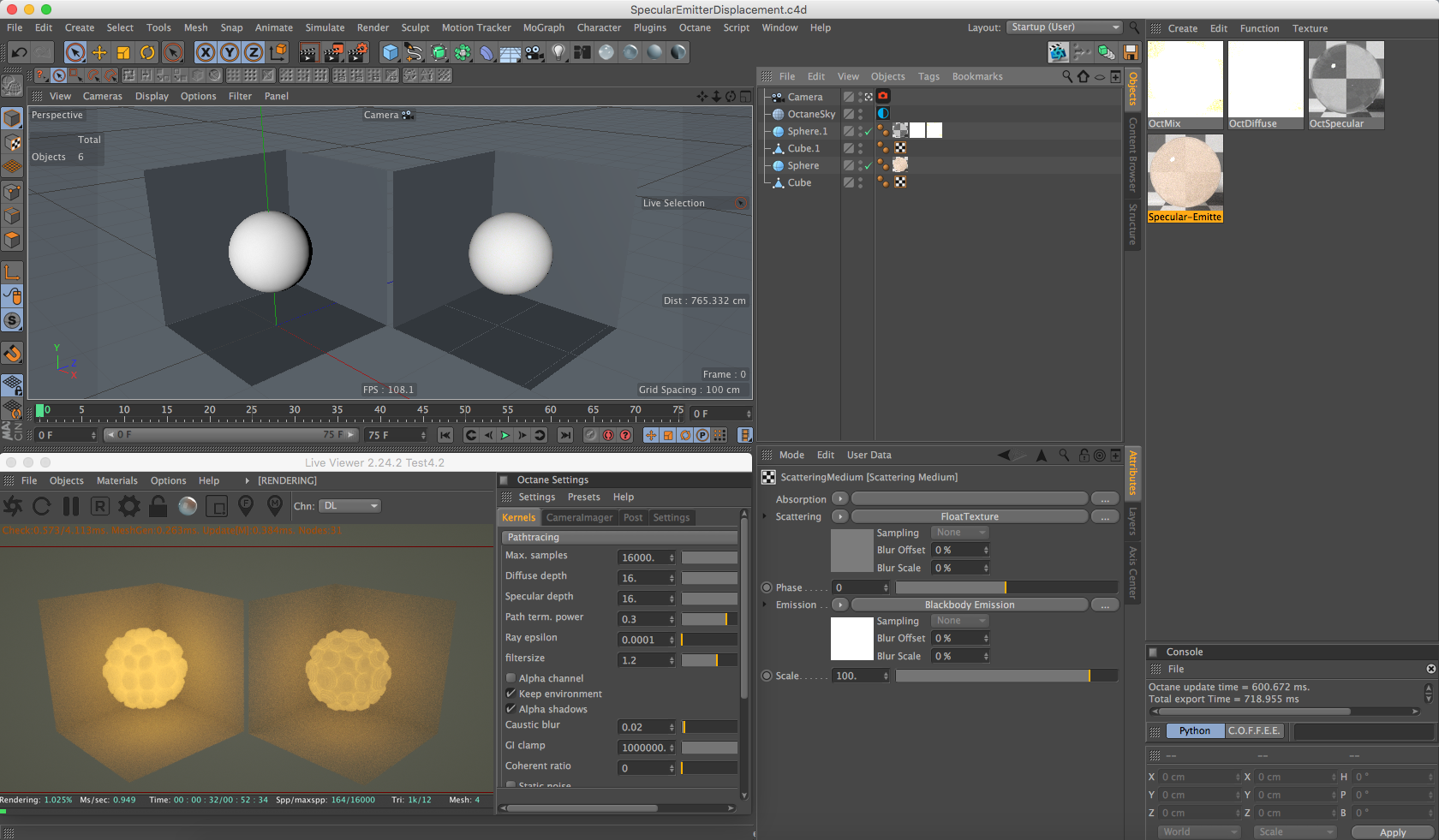The height and width of the screenshot is (840, 1439).
Task: Switch to the CameraImager tab
Action: pyautogui.click(x=579, y=517)
